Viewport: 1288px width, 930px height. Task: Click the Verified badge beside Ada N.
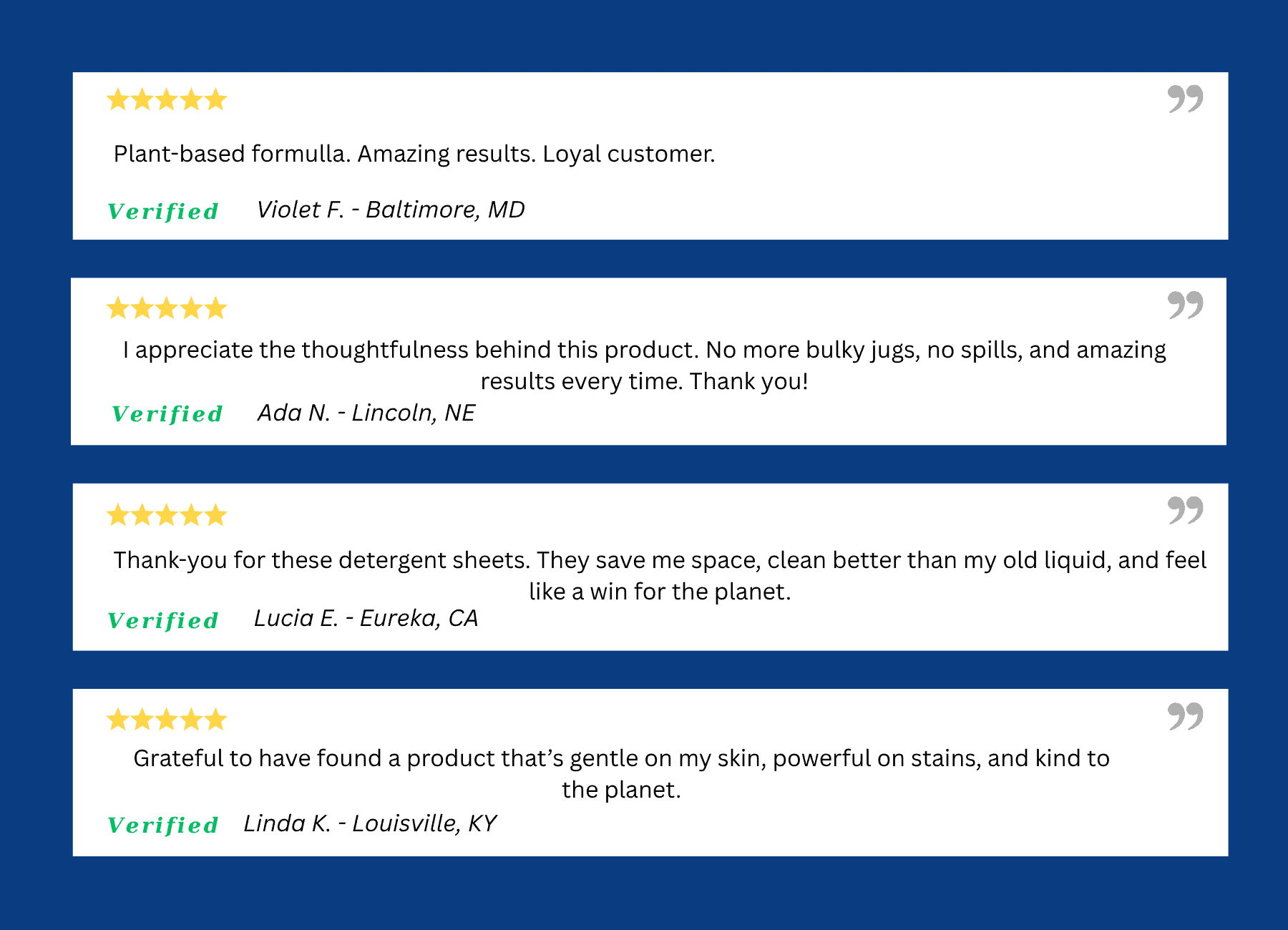coord(167,414)
